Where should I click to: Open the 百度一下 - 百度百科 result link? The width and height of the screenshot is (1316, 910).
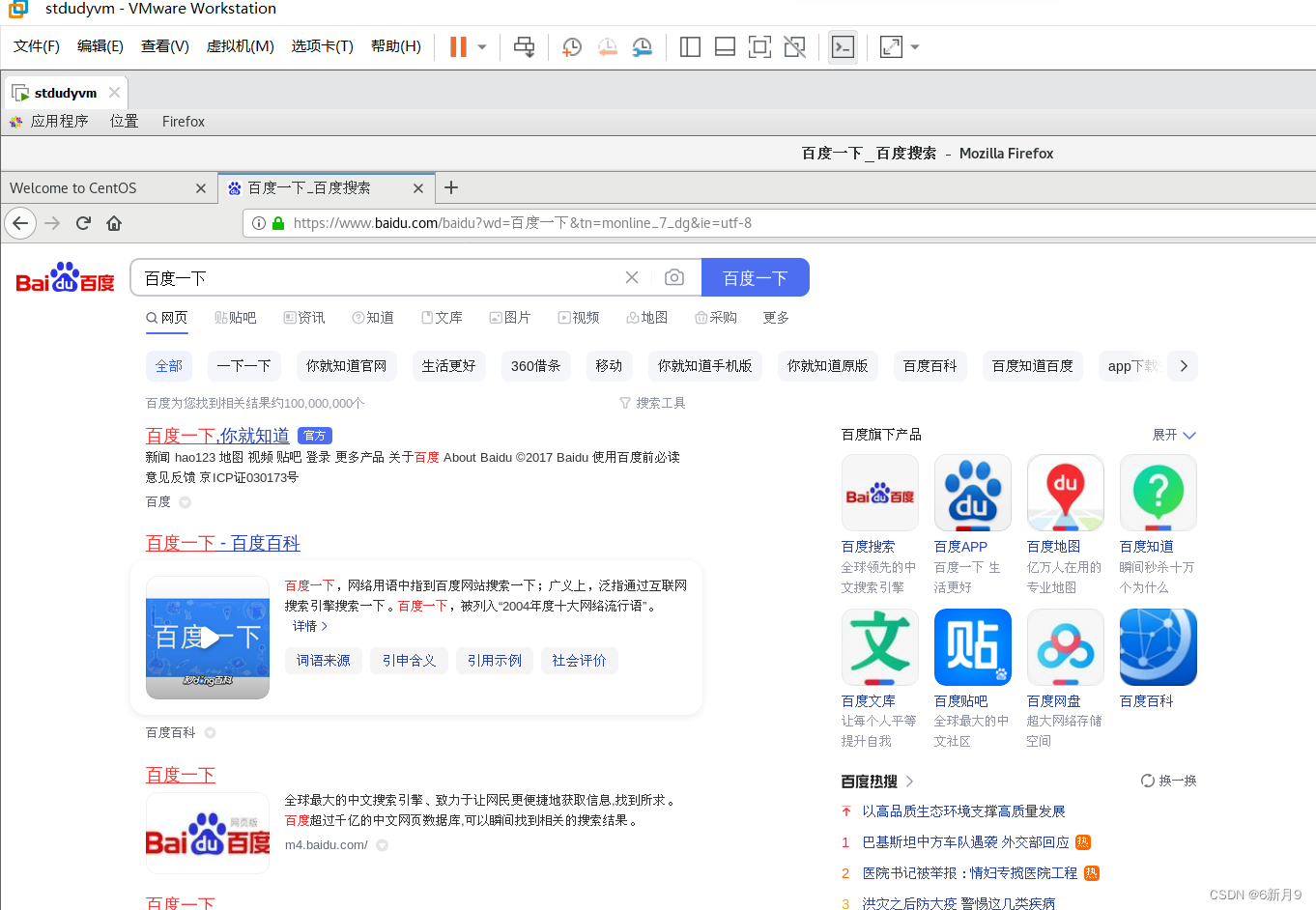pos(223,543)
